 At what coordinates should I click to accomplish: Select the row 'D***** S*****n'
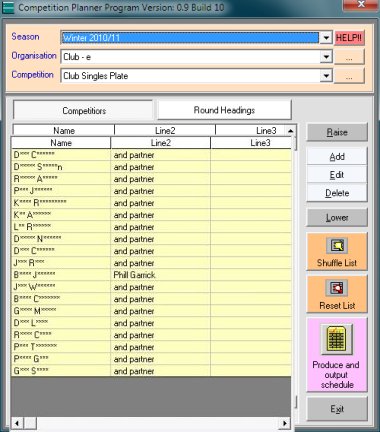point(151,167)
